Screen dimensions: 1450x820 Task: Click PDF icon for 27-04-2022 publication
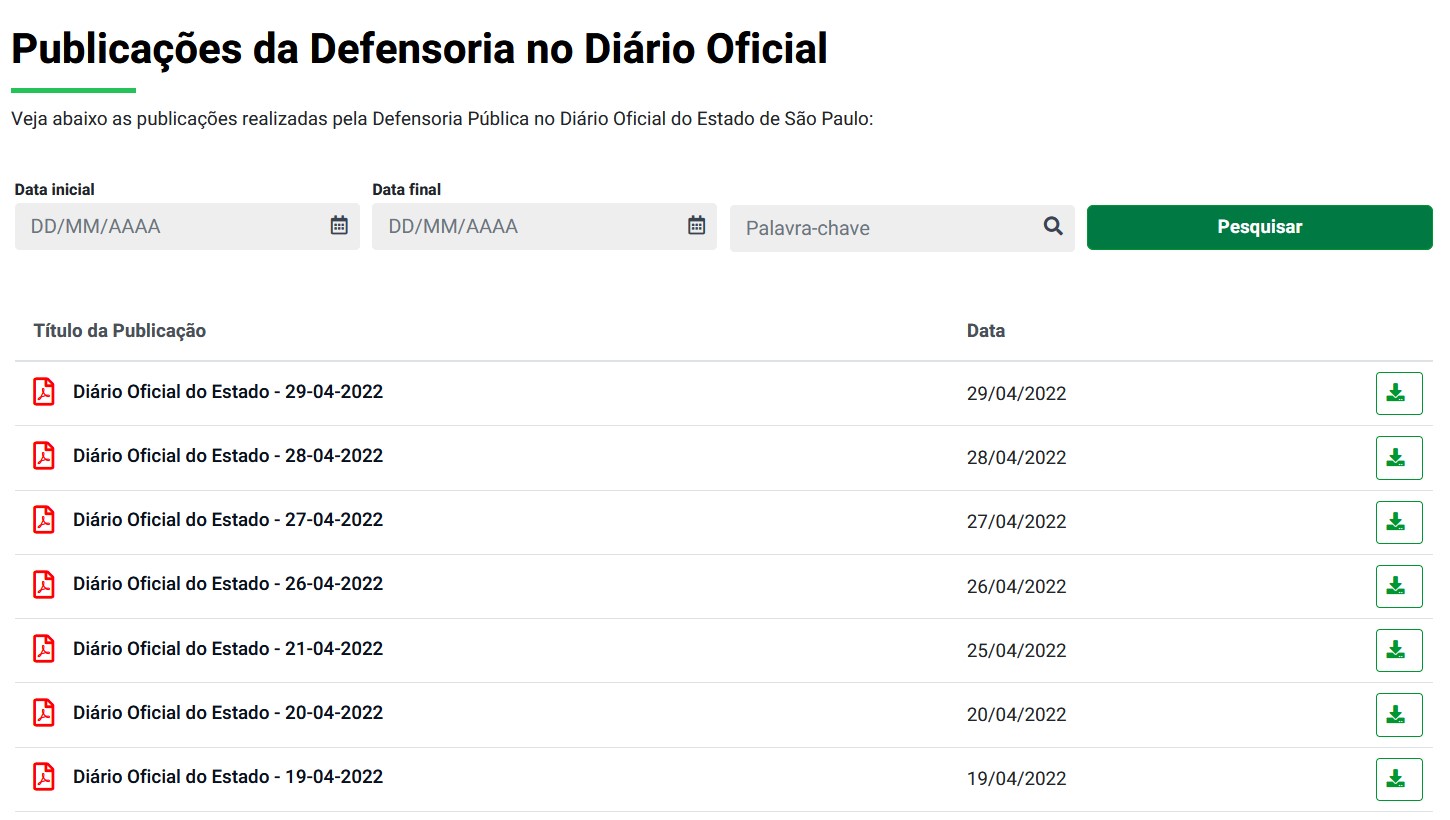tap(44, 520)
